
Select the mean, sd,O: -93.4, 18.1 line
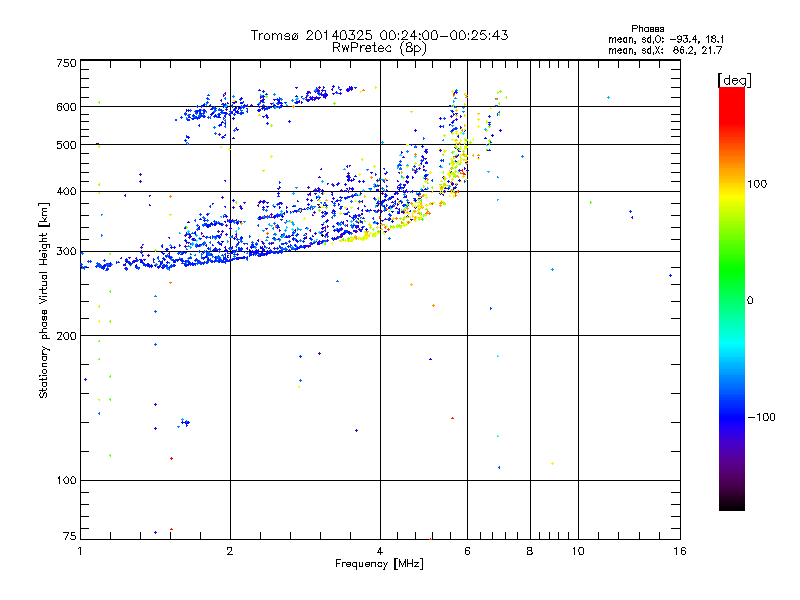(666, 39)
